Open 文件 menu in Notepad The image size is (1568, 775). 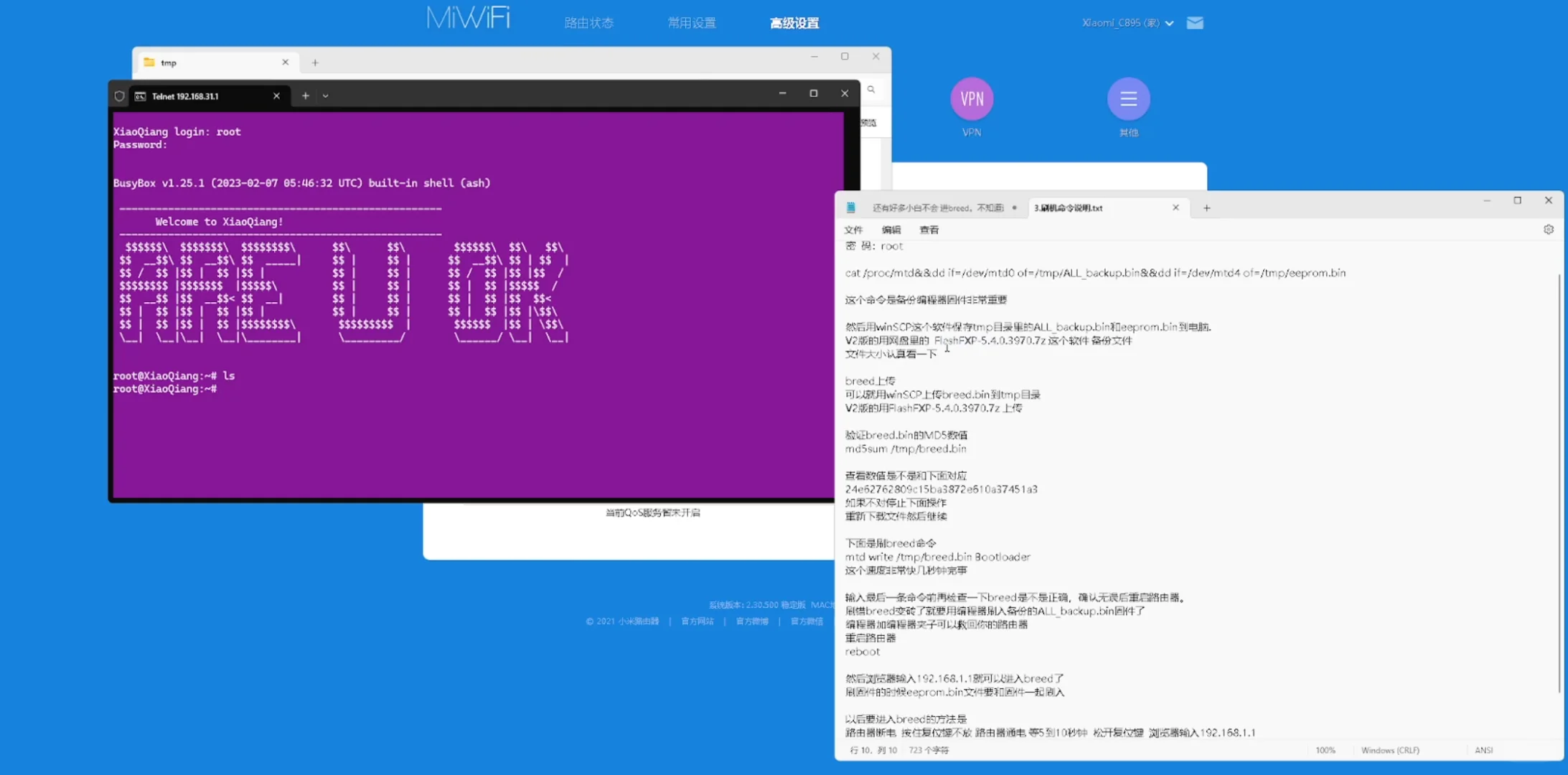[x=853, y=230]
